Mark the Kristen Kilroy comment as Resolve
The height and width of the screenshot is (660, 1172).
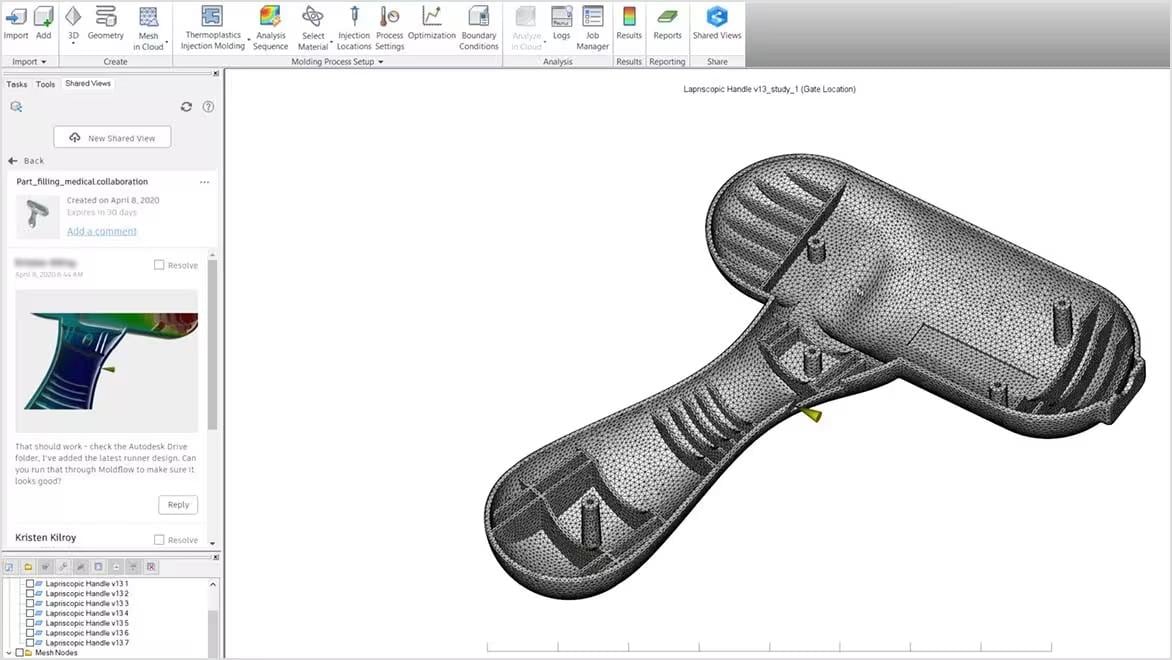point(157,539)
